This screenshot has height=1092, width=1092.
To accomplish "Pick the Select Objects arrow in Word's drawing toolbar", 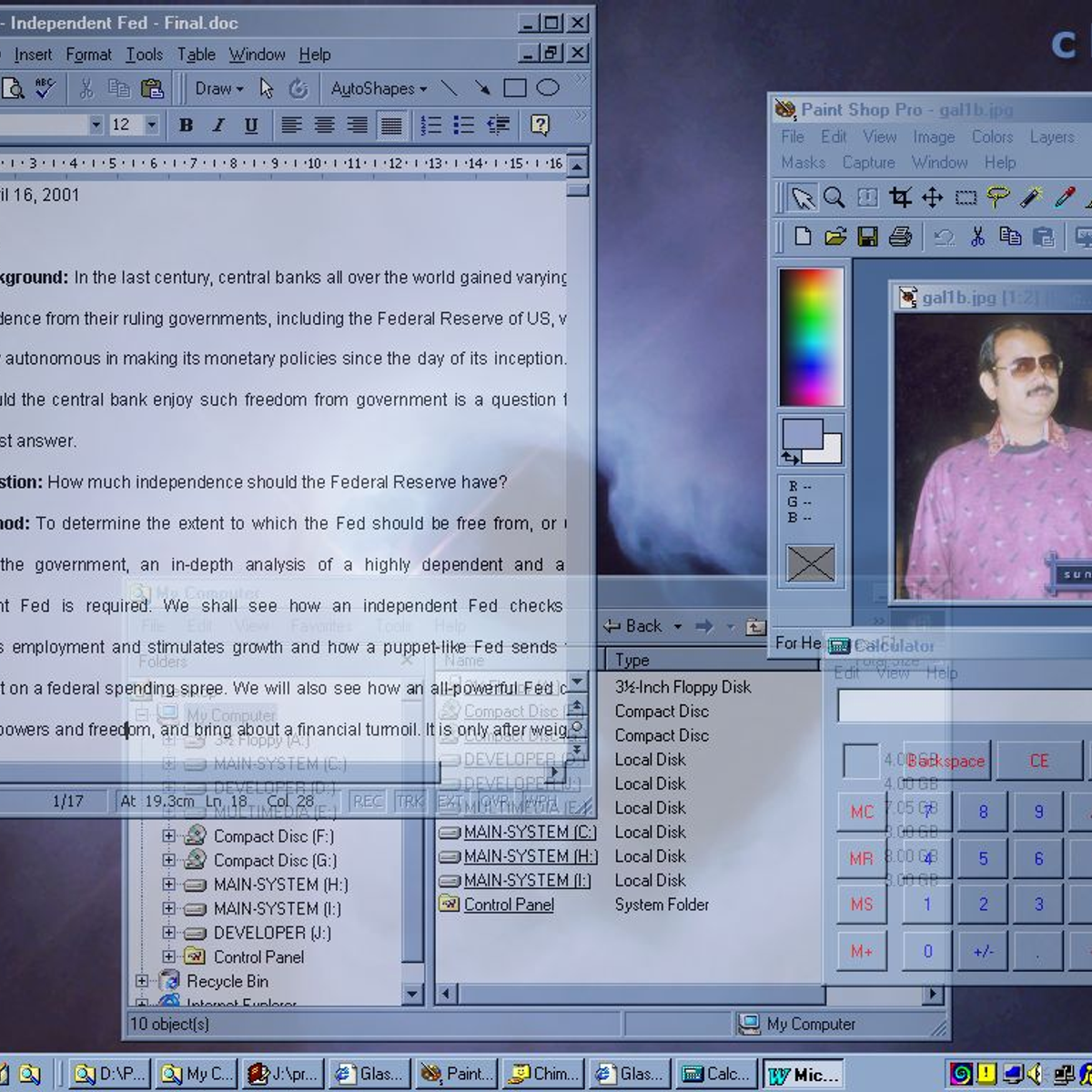I will click(x=266, y=88).
